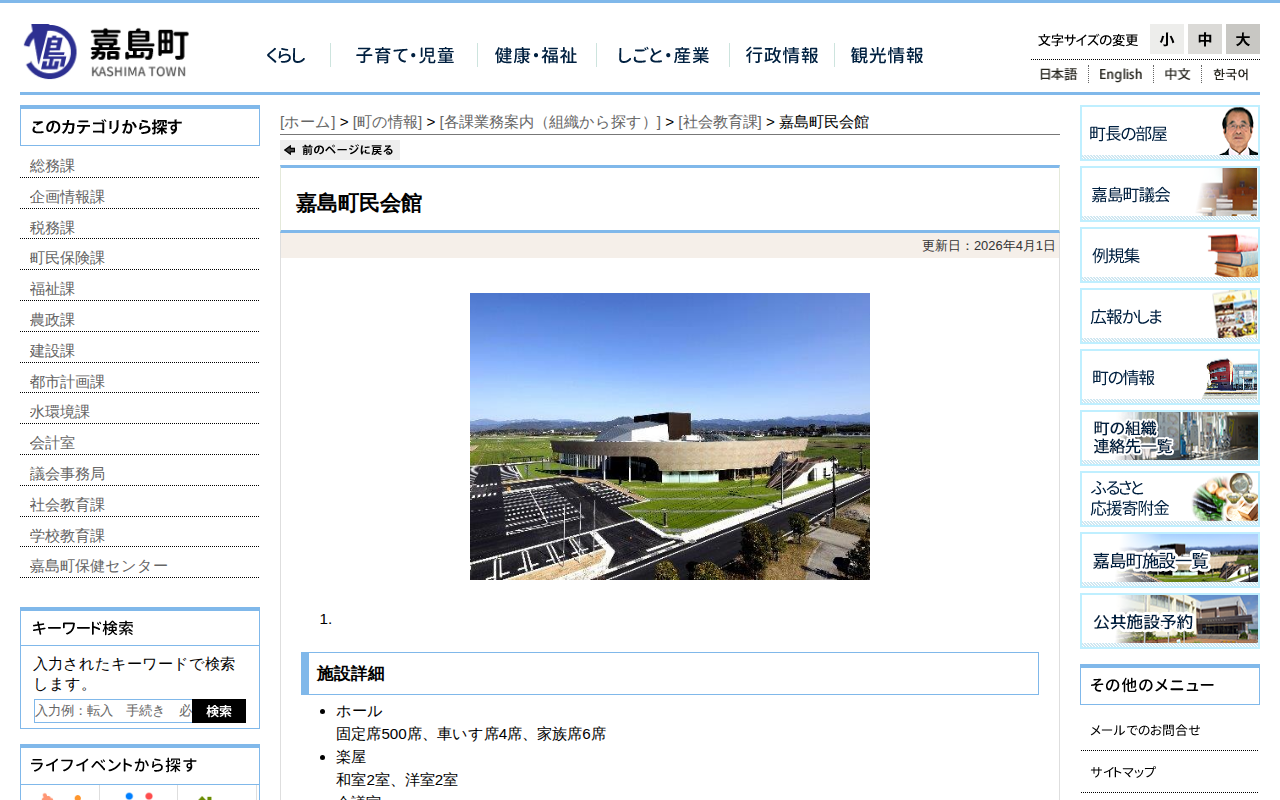Open the くらし menu

pos(286,56)
